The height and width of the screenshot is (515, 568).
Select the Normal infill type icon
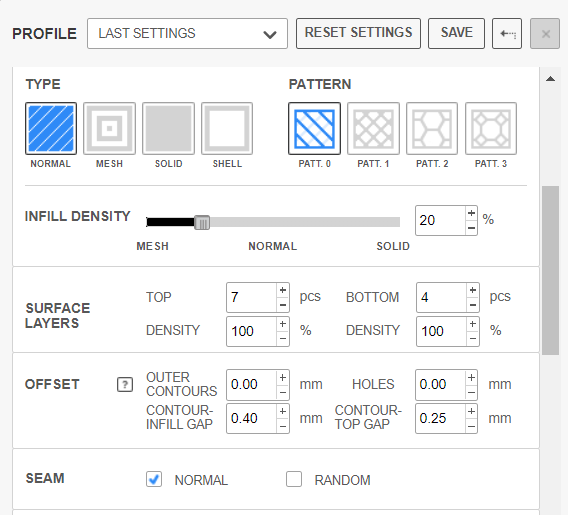51,128
